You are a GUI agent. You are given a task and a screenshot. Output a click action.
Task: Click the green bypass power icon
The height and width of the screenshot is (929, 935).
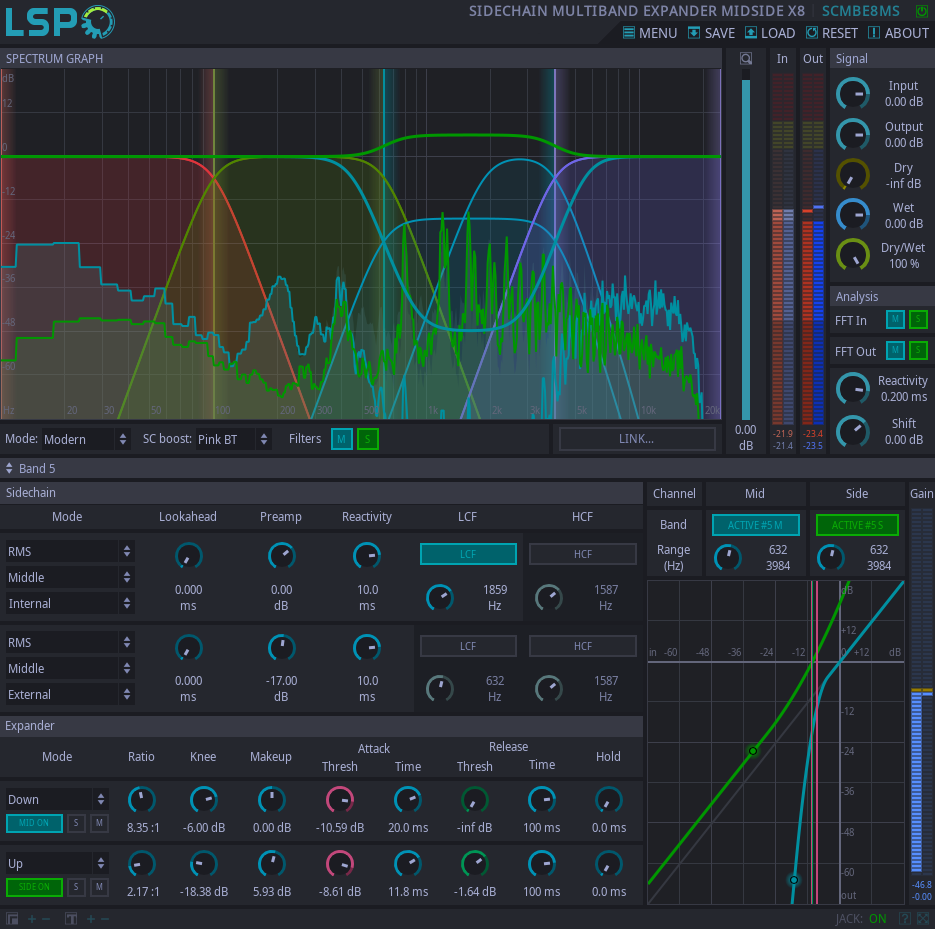coord(922,11)
